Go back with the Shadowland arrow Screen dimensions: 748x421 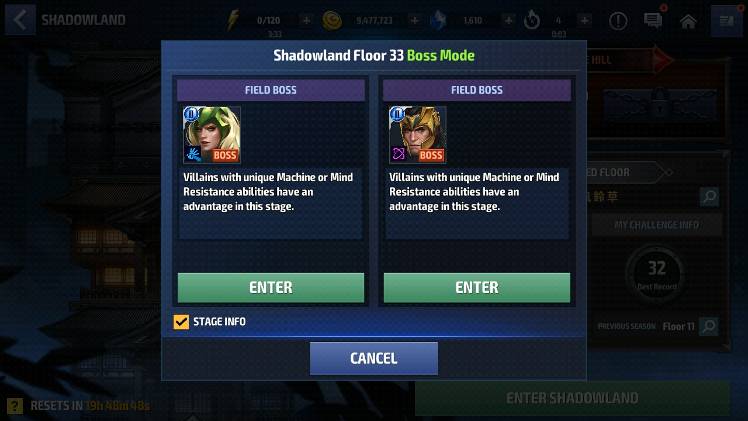click(x=20, y=20)
